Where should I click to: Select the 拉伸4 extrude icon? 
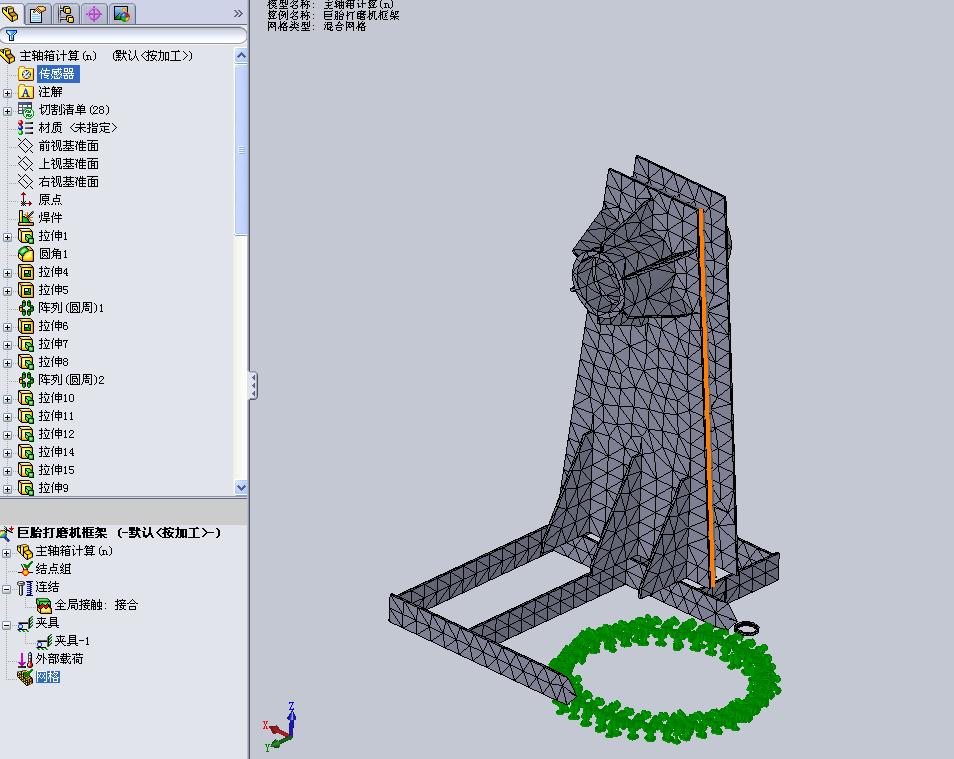pos(26,271)
